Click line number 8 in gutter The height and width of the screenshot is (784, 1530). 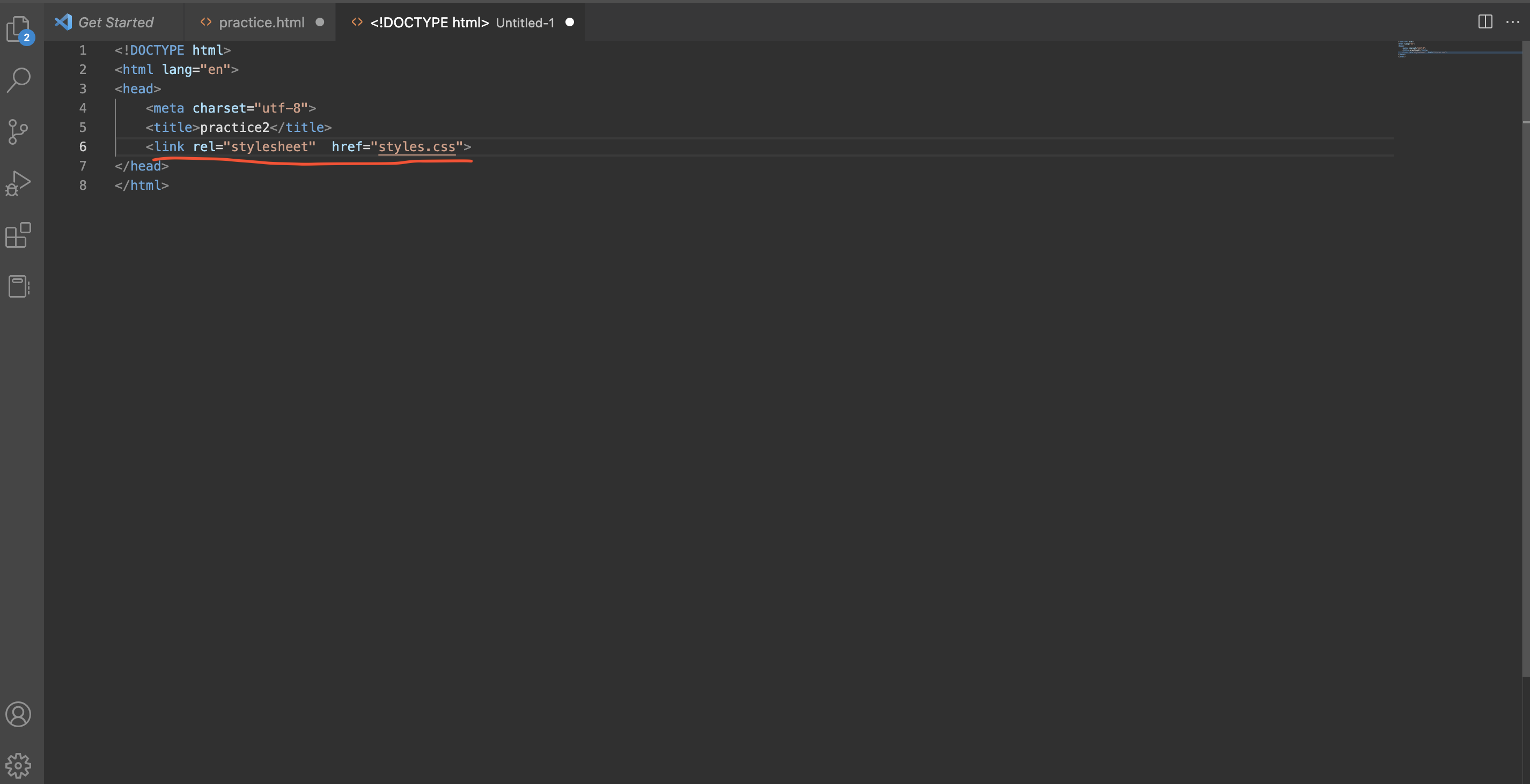(83, 185)
